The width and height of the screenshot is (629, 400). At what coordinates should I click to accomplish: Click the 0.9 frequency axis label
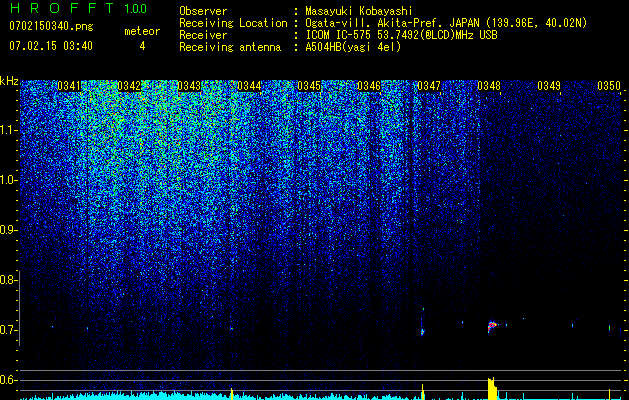click(8, 230)
